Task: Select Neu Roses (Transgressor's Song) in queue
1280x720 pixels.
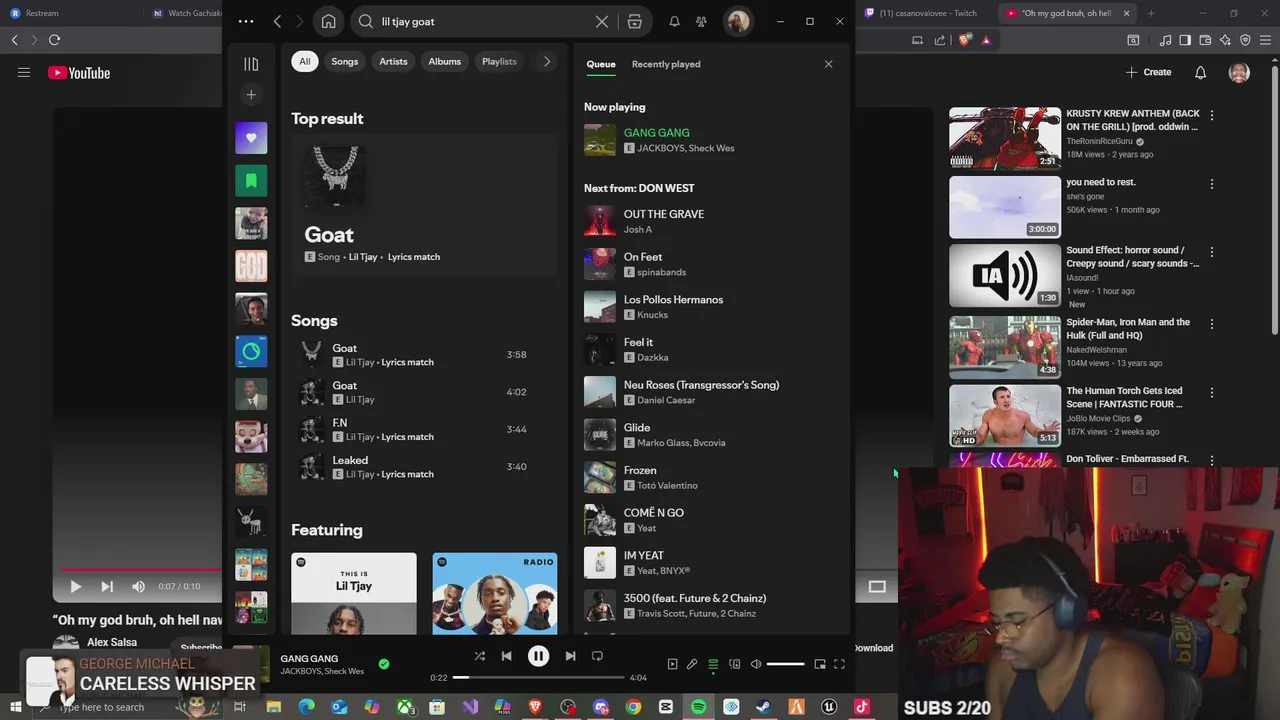Action: [x=712, y=392]
